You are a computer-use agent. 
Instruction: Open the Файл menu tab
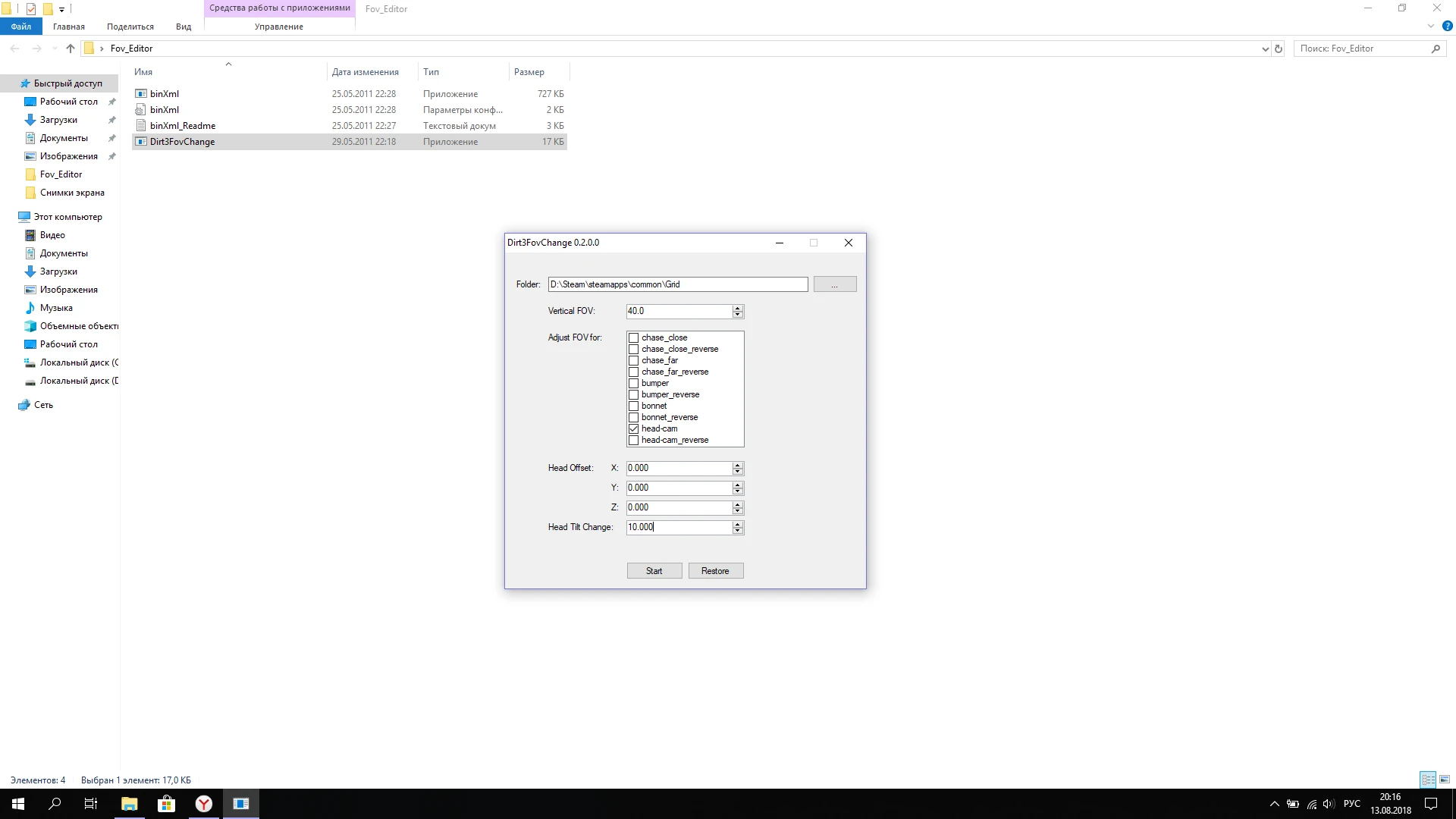(21, 27)
